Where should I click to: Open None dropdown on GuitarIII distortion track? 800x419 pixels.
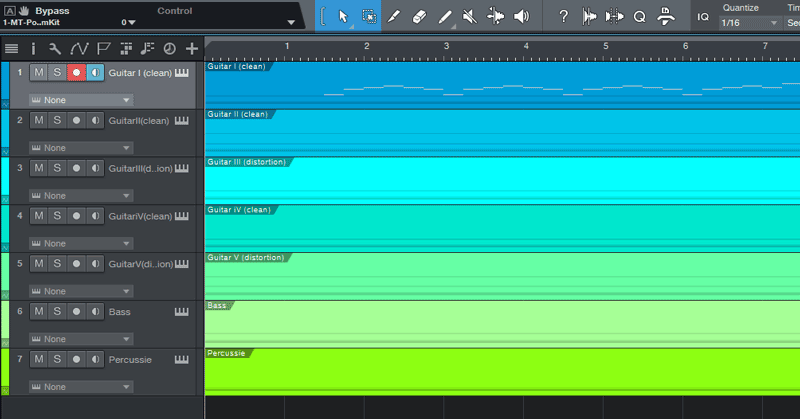[x=81, y=195]
